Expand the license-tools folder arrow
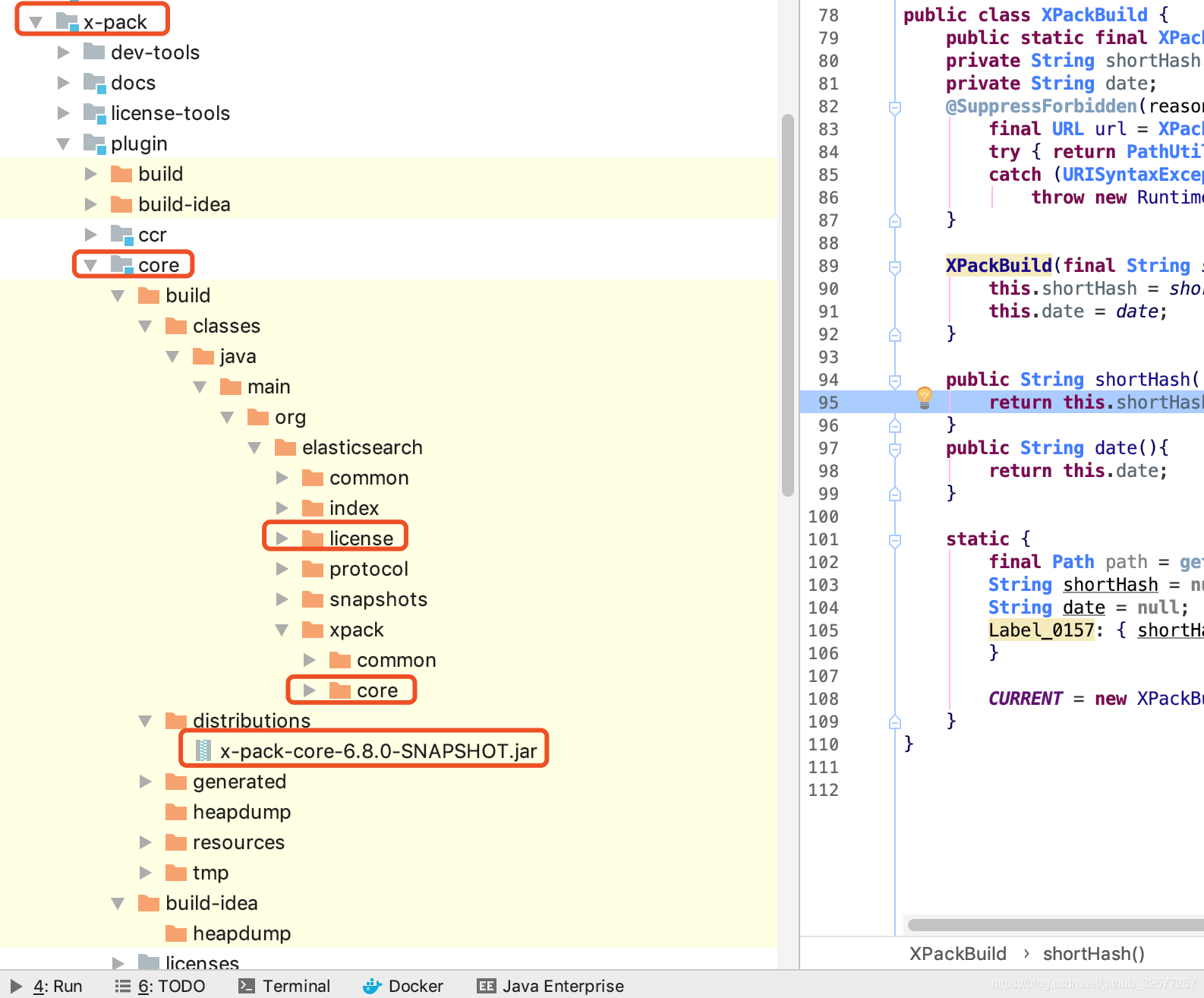 64,113
